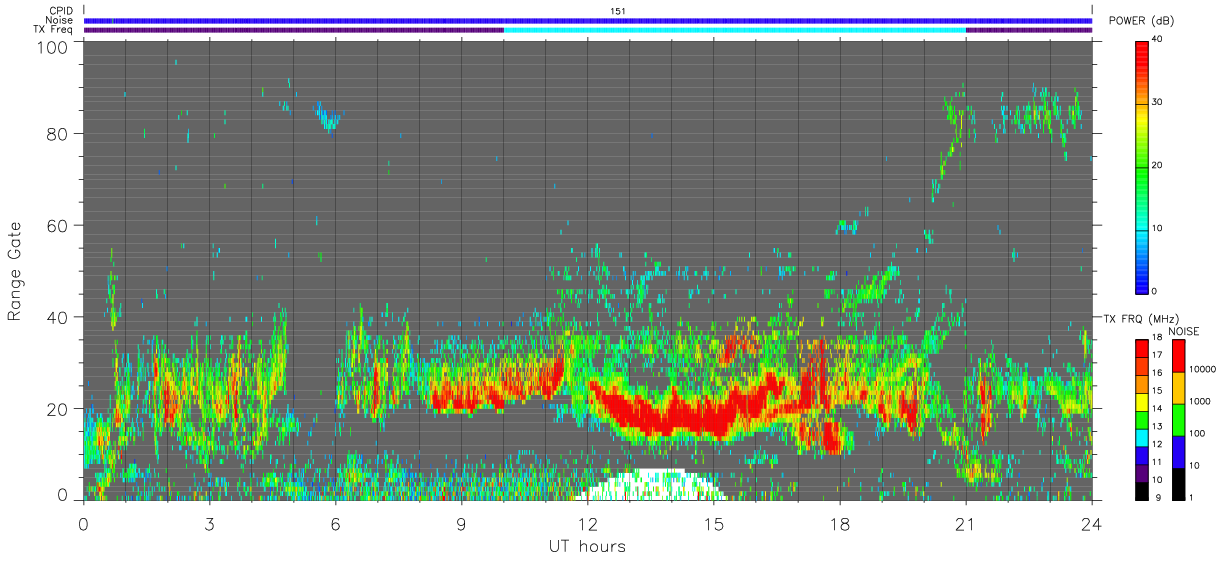
Task: Click the cyan scatter patch near 6 UT, gate 83
Action: [327, 117]
